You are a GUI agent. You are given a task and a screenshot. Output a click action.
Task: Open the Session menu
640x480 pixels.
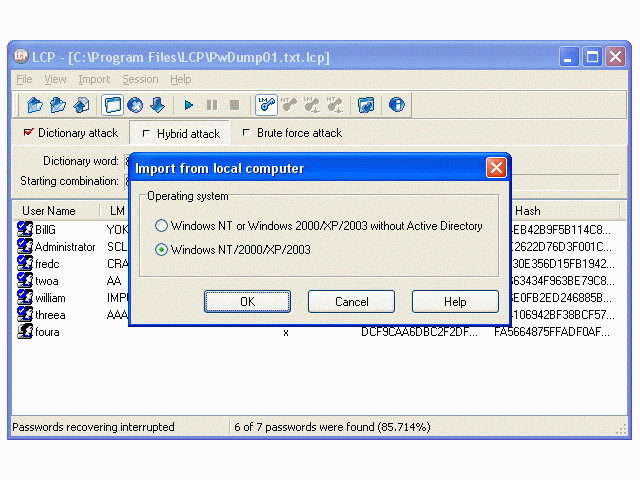[140, 79]
